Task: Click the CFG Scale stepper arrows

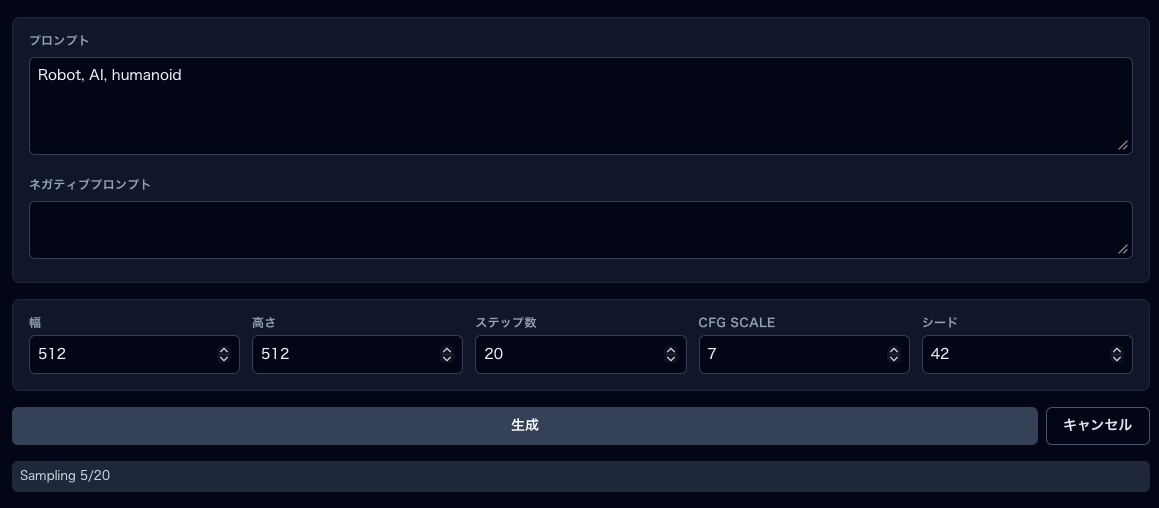Action: click(894, 355)
